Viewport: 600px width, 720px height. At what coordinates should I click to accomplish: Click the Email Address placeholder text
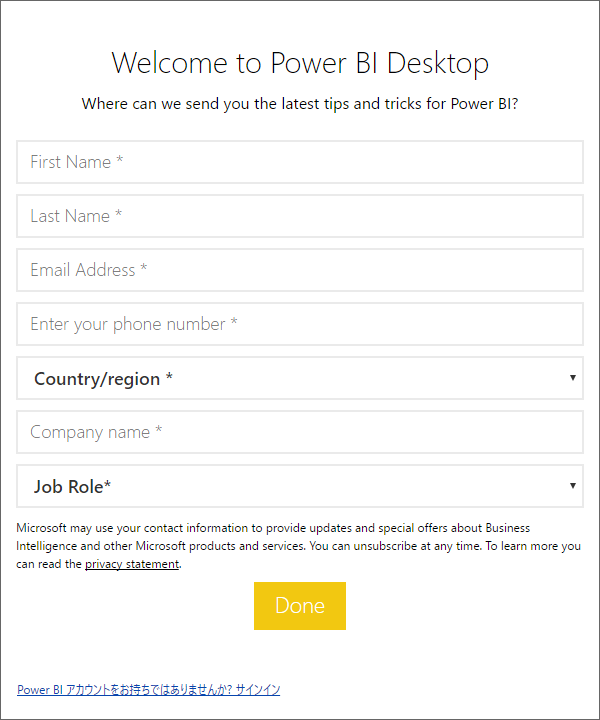tap(89, 270)
